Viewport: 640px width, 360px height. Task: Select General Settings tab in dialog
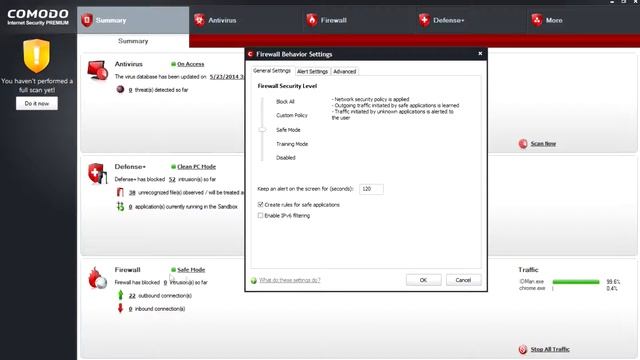[272, 71]
